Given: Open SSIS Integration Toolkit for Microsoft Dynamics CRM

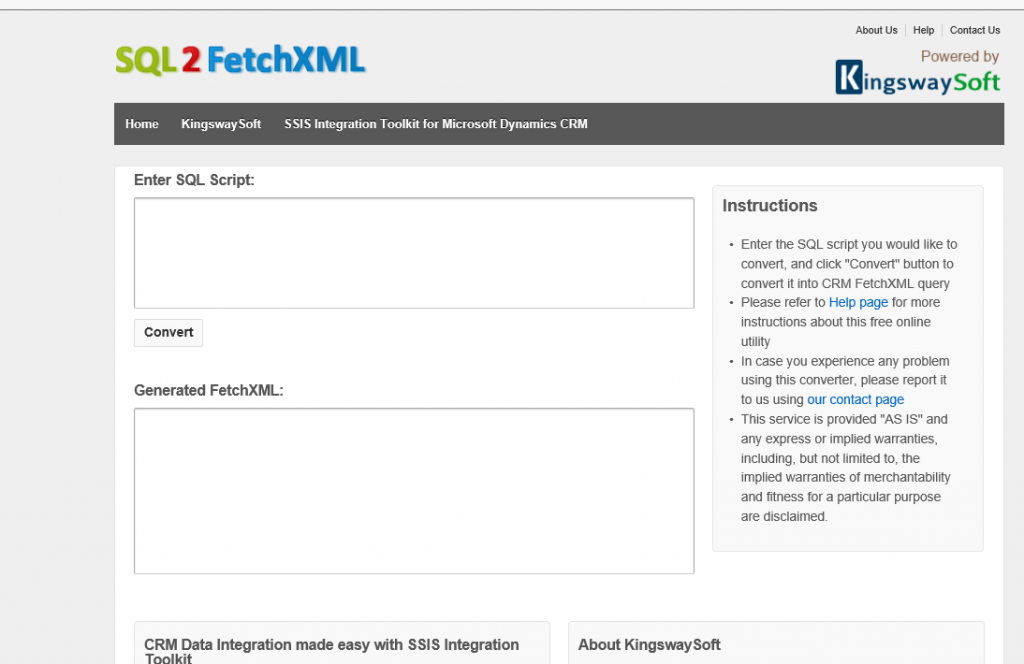Looking at the screenshot, I should pos(435,124).
